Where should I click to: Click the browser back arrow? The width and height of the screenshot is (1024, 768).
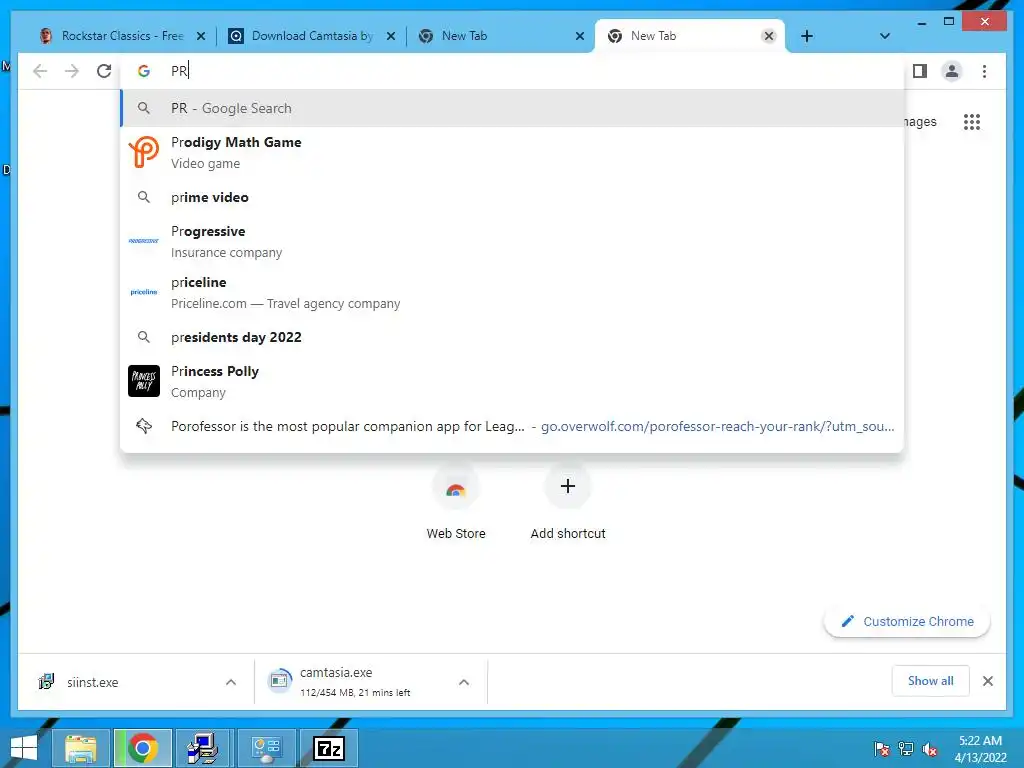40,71
